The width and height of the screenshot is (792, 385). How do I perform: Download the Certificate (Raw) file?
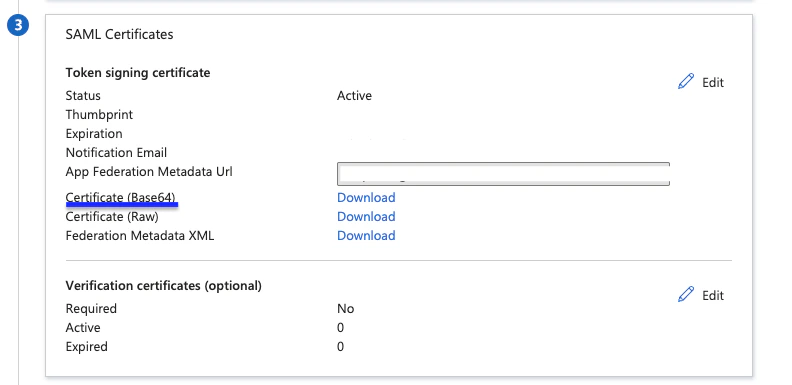point(366,217)
